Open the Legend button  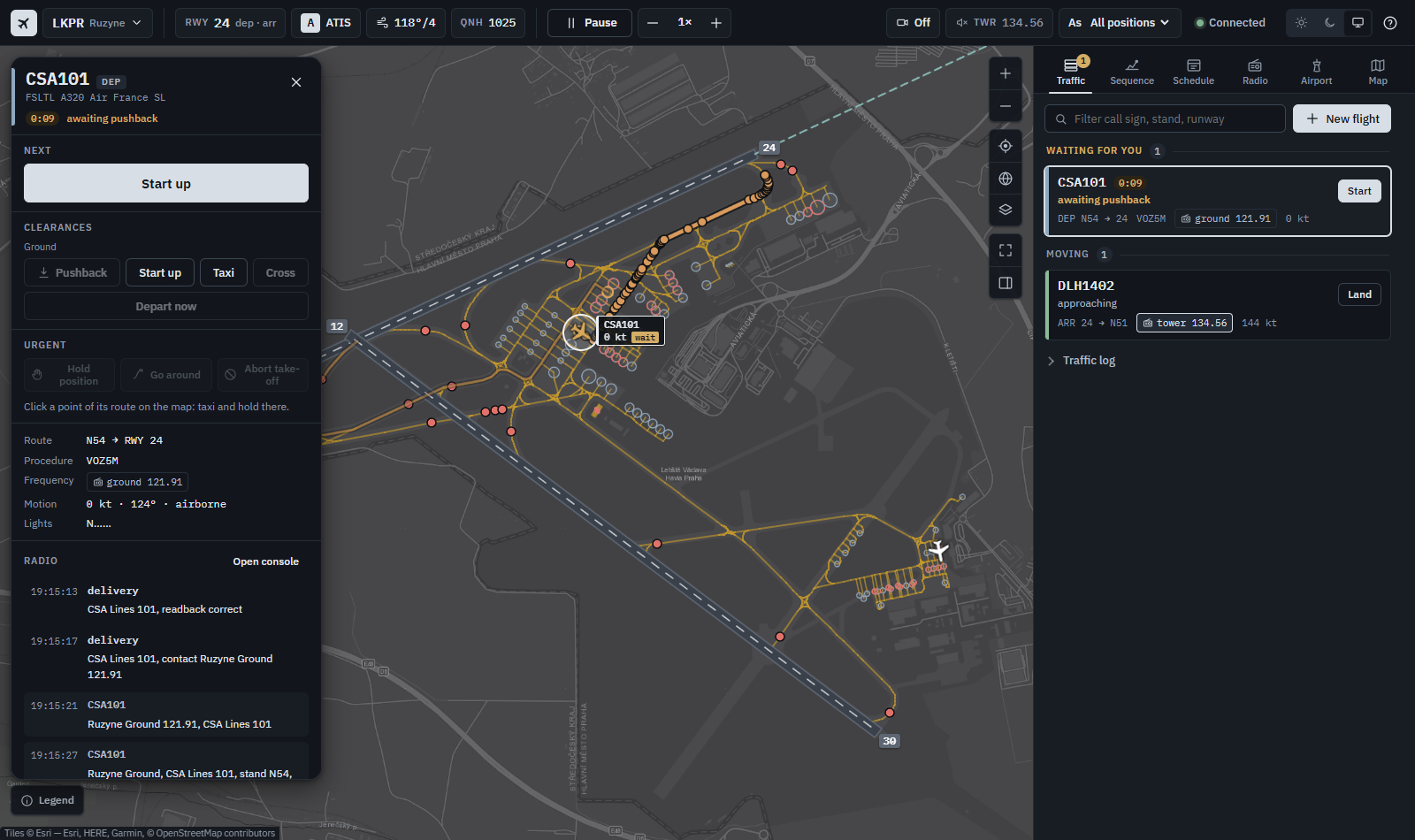(x=48, y=800)
